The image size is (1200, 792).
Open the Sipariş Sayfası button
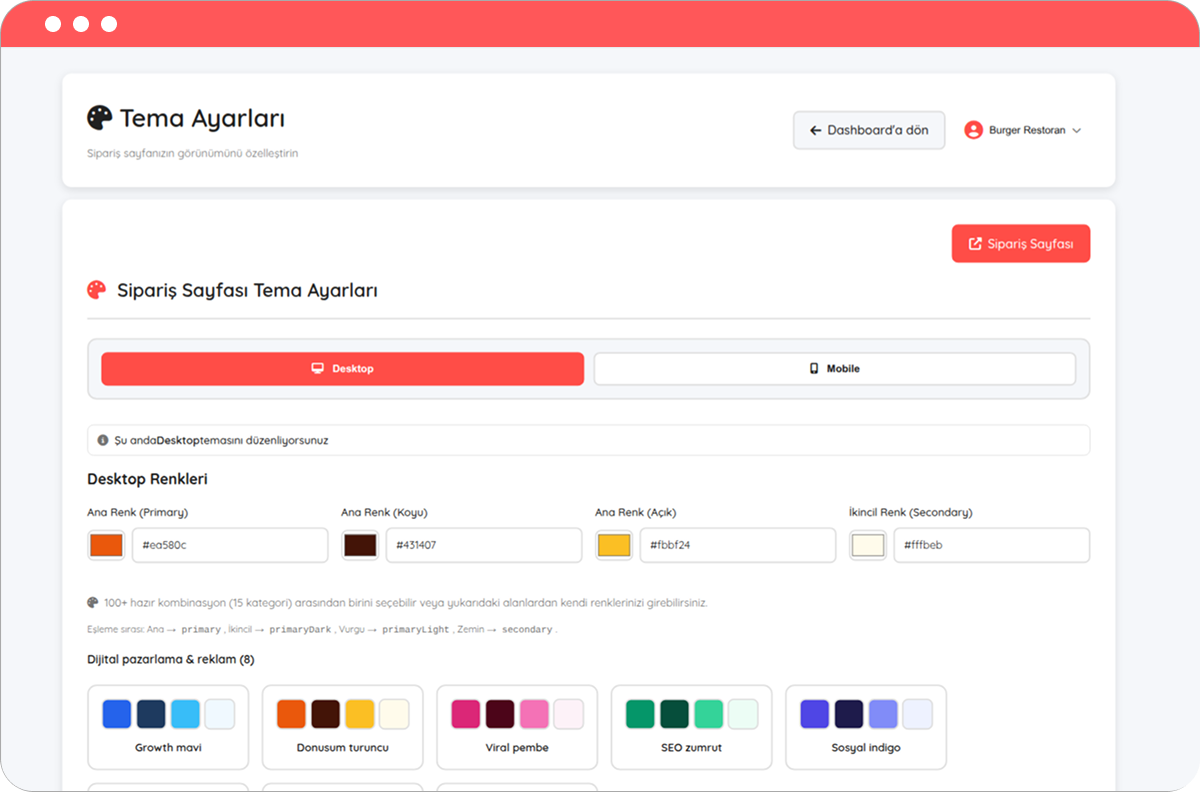coord(1020,244)
